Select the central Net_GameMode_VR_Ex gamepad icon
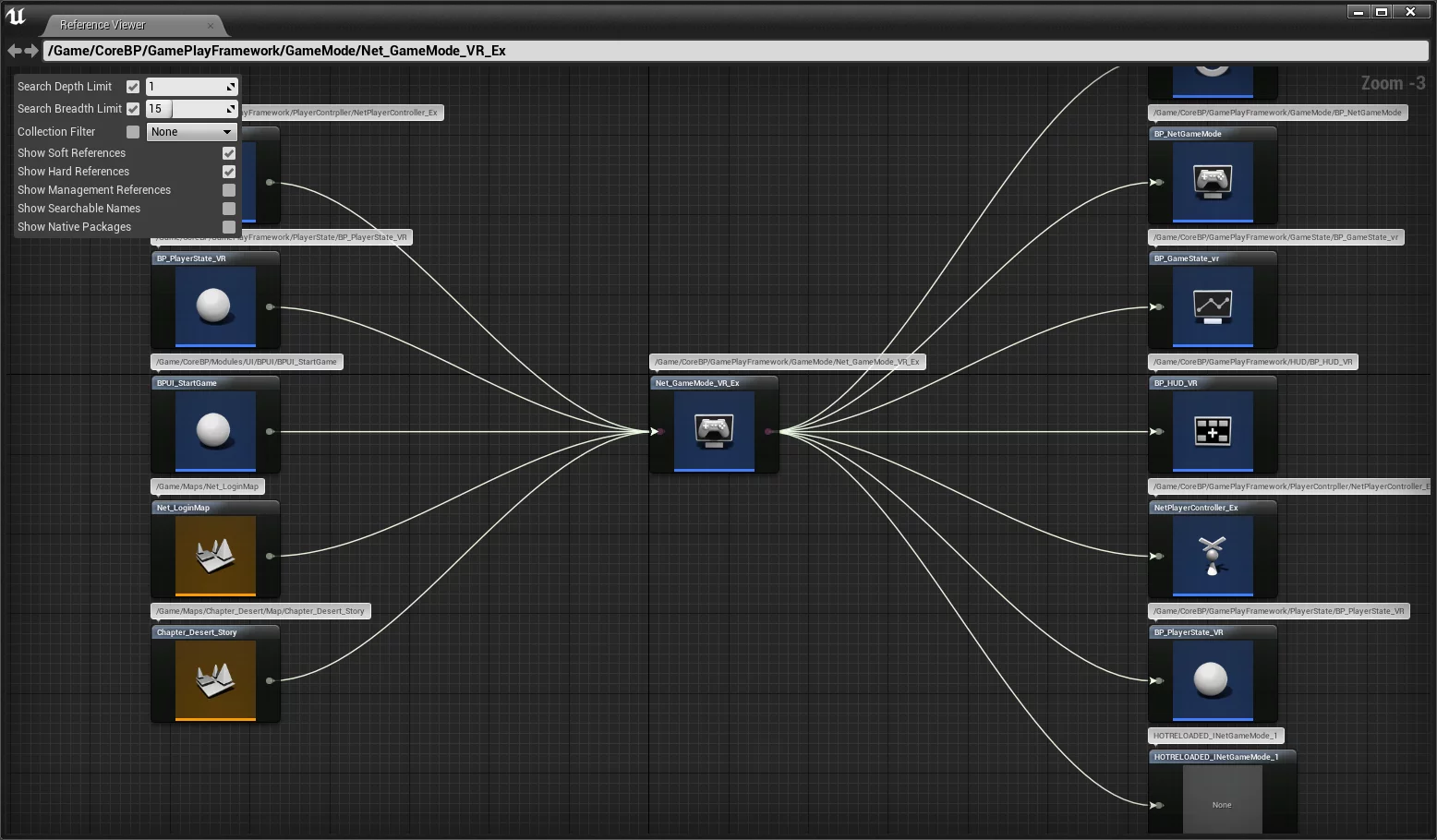The width and height of the screenshot is (1437, 840). coord(714,430)
